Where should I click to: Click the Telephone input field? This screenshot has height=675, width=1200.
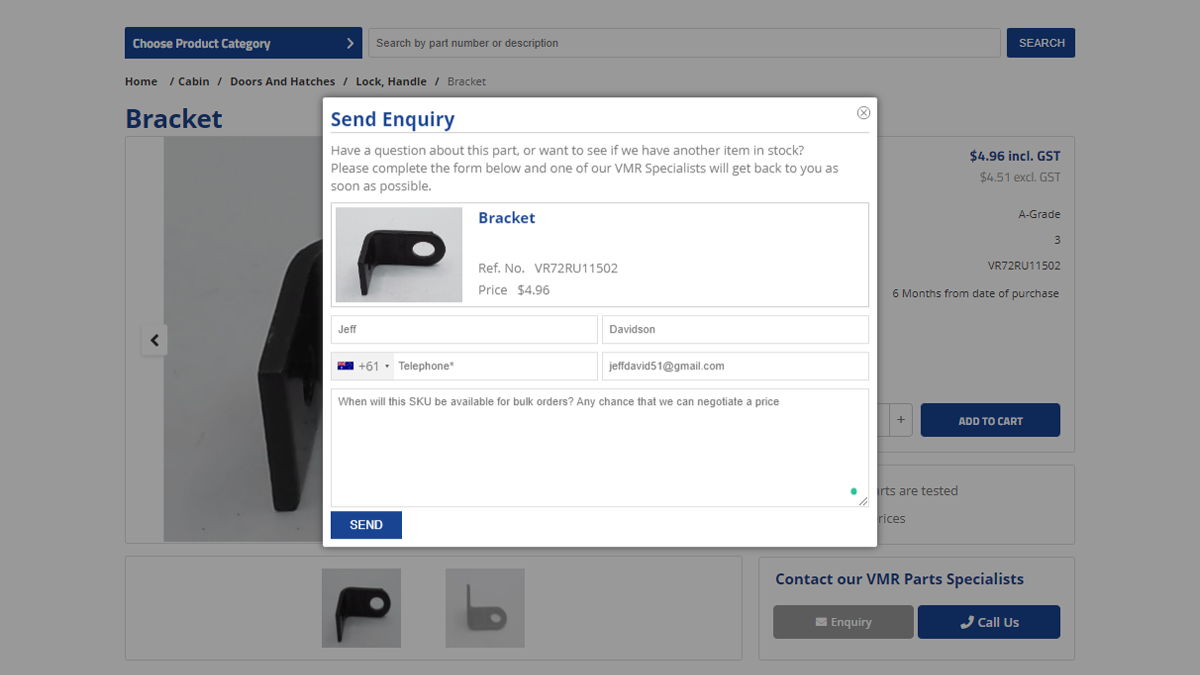point(495,366)
